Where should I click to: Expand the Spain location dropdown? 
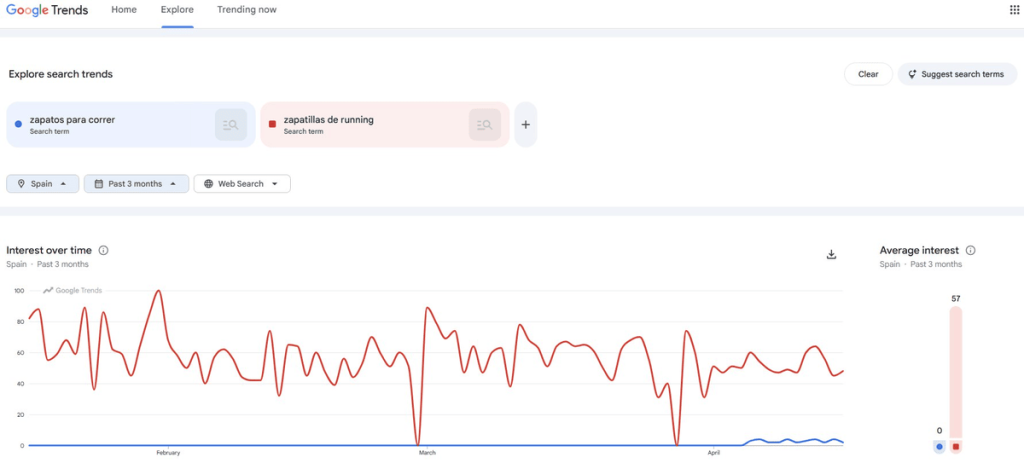(42, 184)
